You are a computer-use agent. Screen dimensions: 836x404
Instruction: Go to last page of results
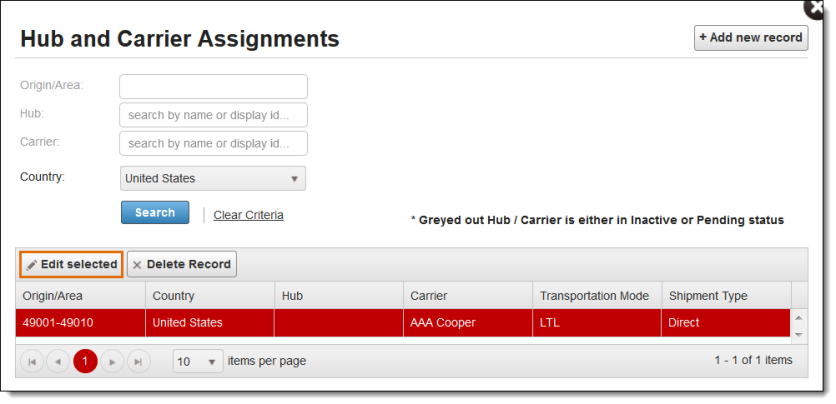[x=138, y=361]
